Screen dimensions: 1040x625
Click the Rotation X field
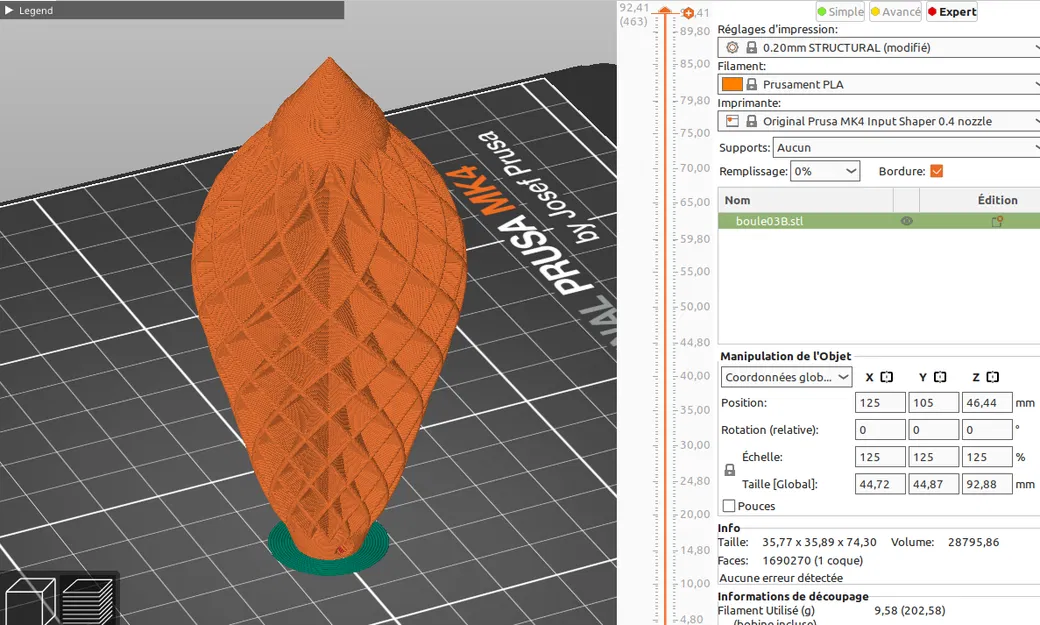point(880,430)
